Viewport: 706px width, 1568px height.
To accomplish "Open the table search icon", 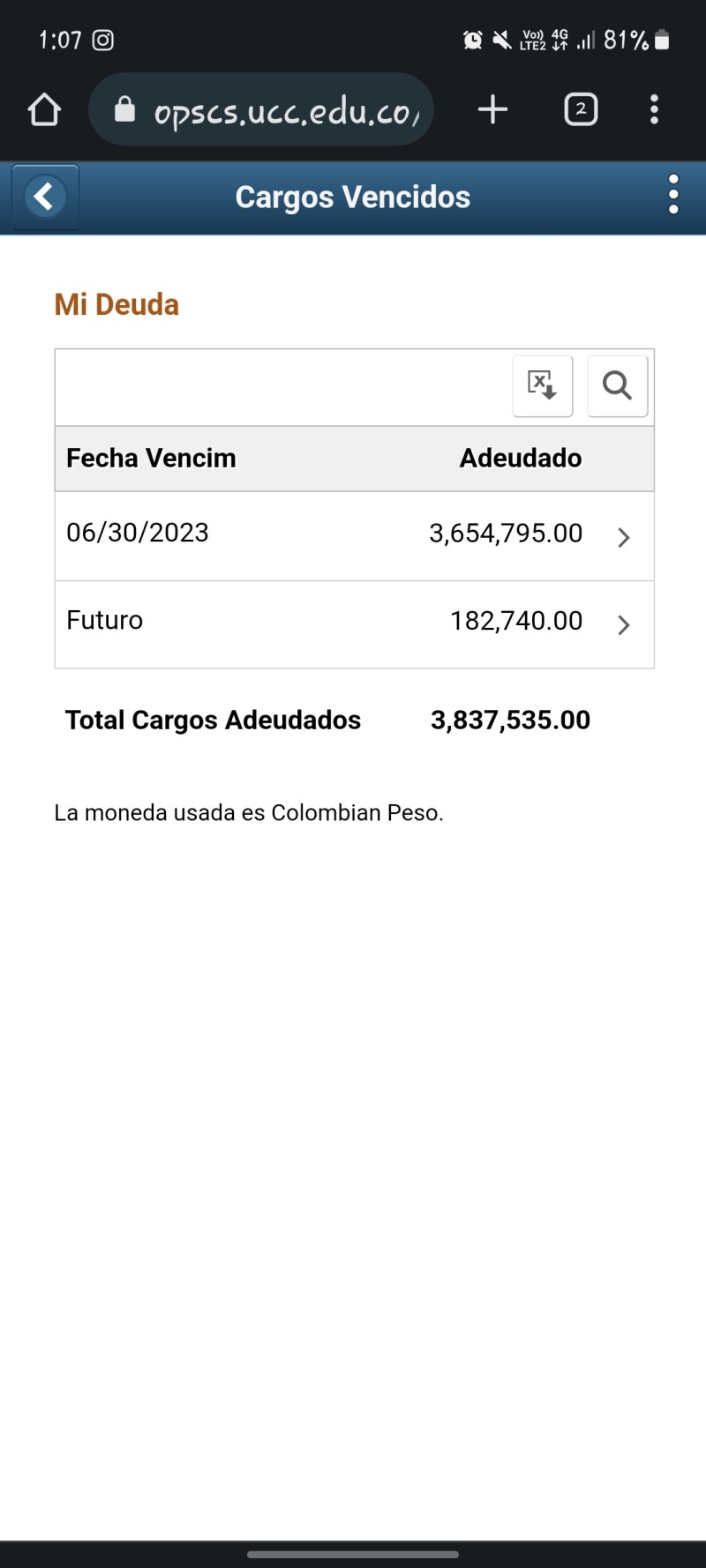I will pos(618,385).
